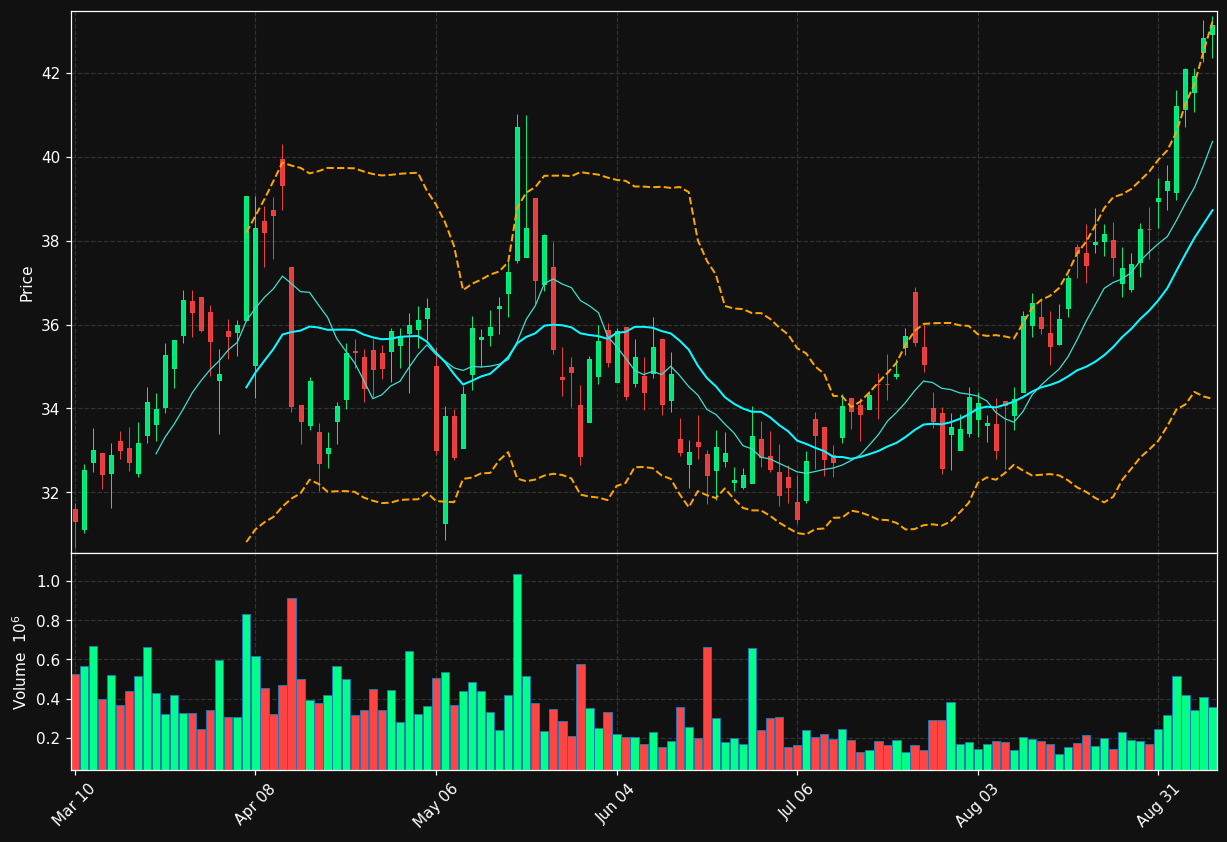The width and height of the screenshot is (1227, 842).
Task: Click the volume tick label 0.4
Action: click(49, 699)
